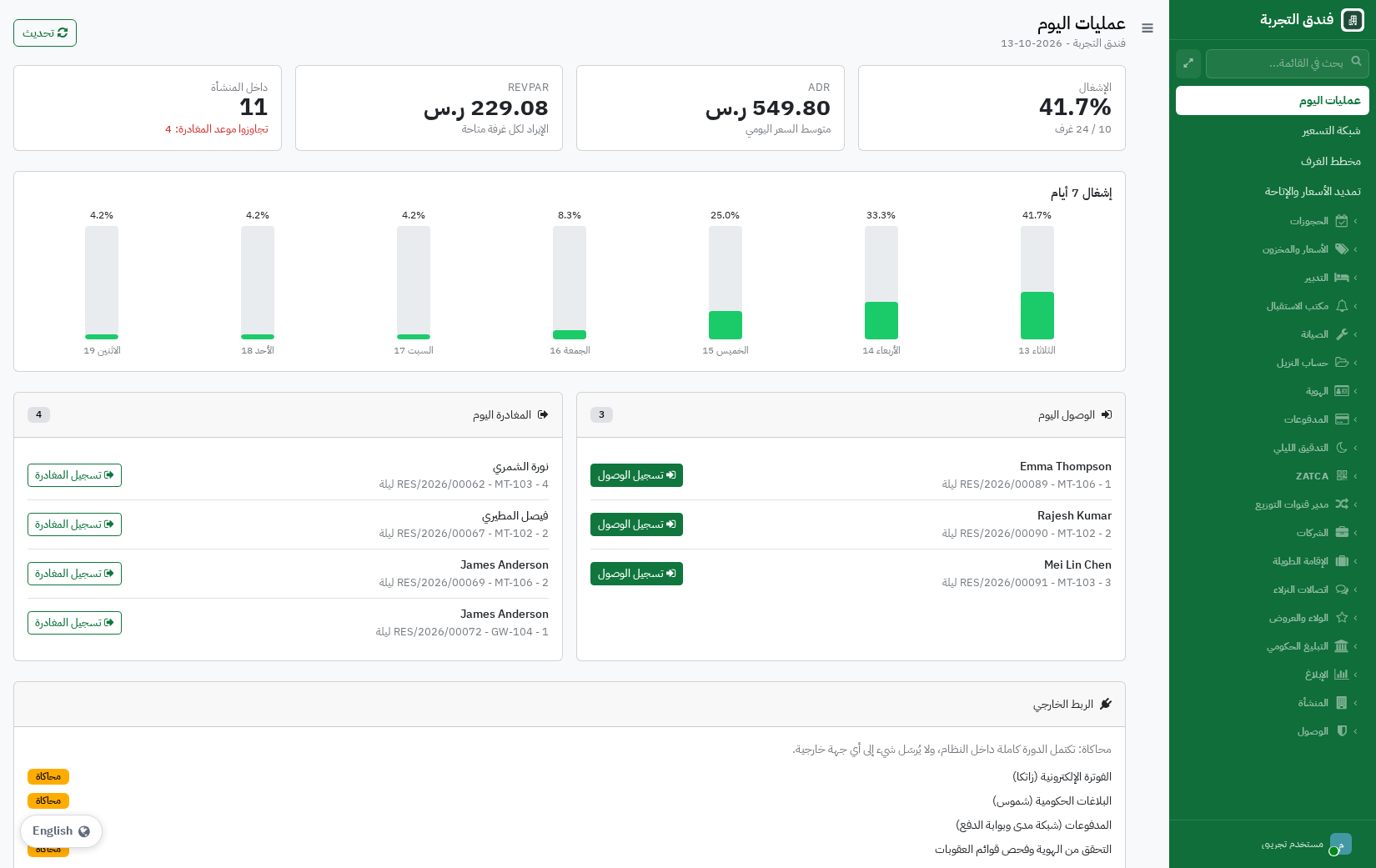The height and width of the screenshot is (868, 1376).
Task: Open شبكة التسعير in the sidebar
Action: coord(1273,131)
